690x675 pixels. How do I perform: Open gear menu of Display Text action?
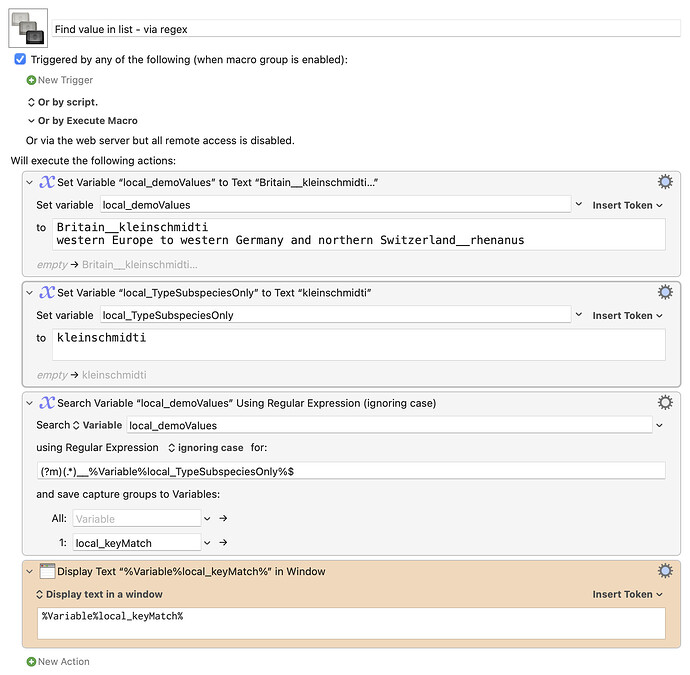(x=665, y=571)
